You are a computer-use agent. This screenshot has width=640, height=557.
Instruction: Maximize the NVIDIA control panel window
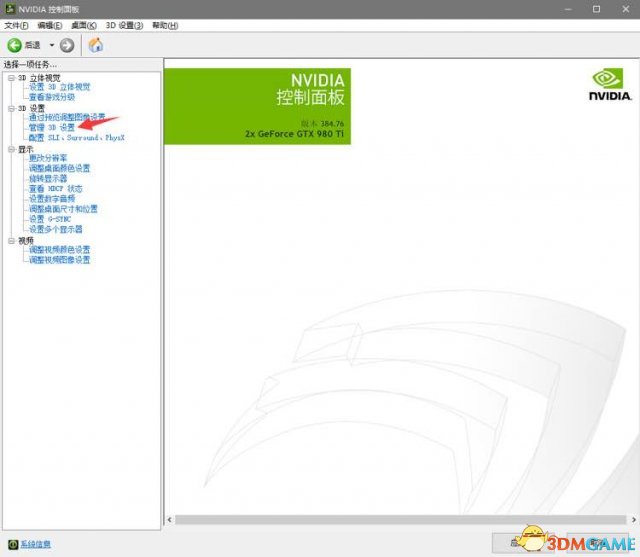point(596,9)
